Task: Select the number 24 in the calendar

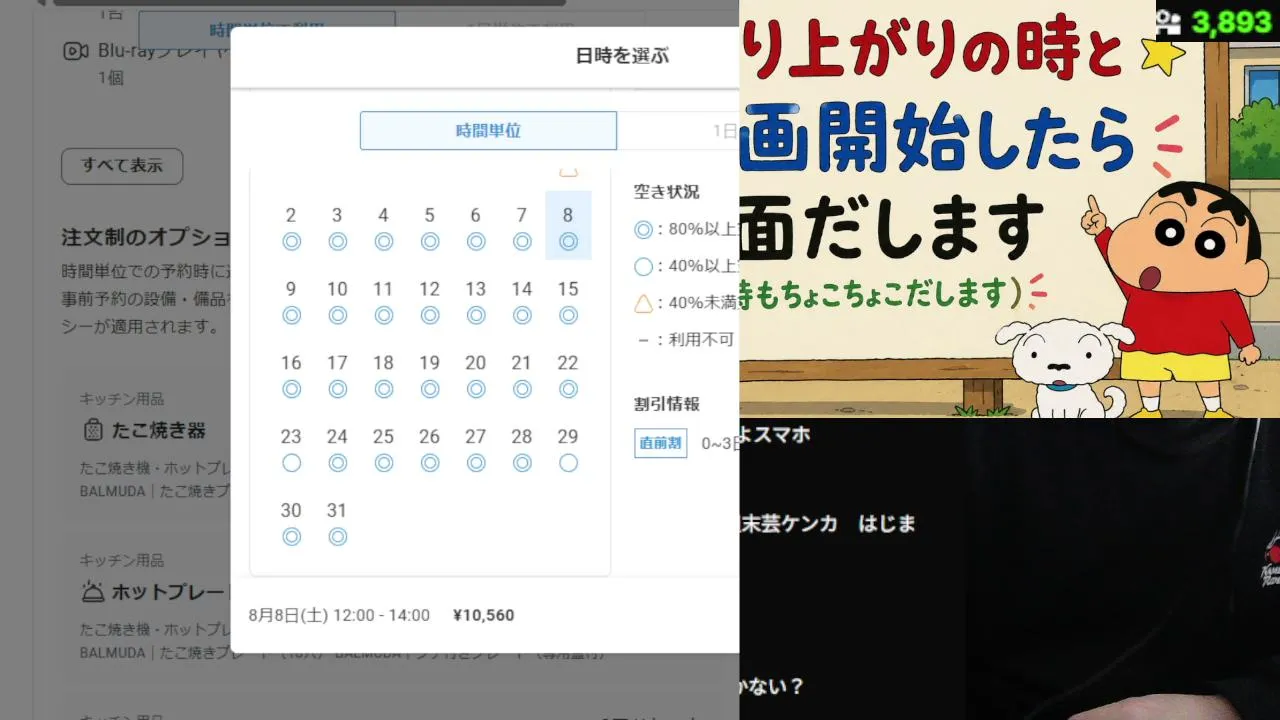Action: [337, 437]
